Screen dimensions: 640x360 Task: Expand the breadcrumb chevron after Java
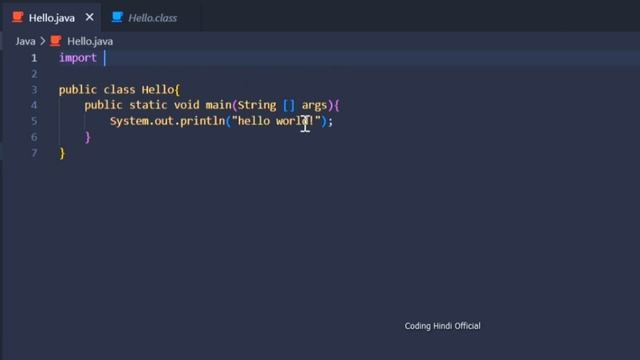pyautogui.click(x=43, y=41)
